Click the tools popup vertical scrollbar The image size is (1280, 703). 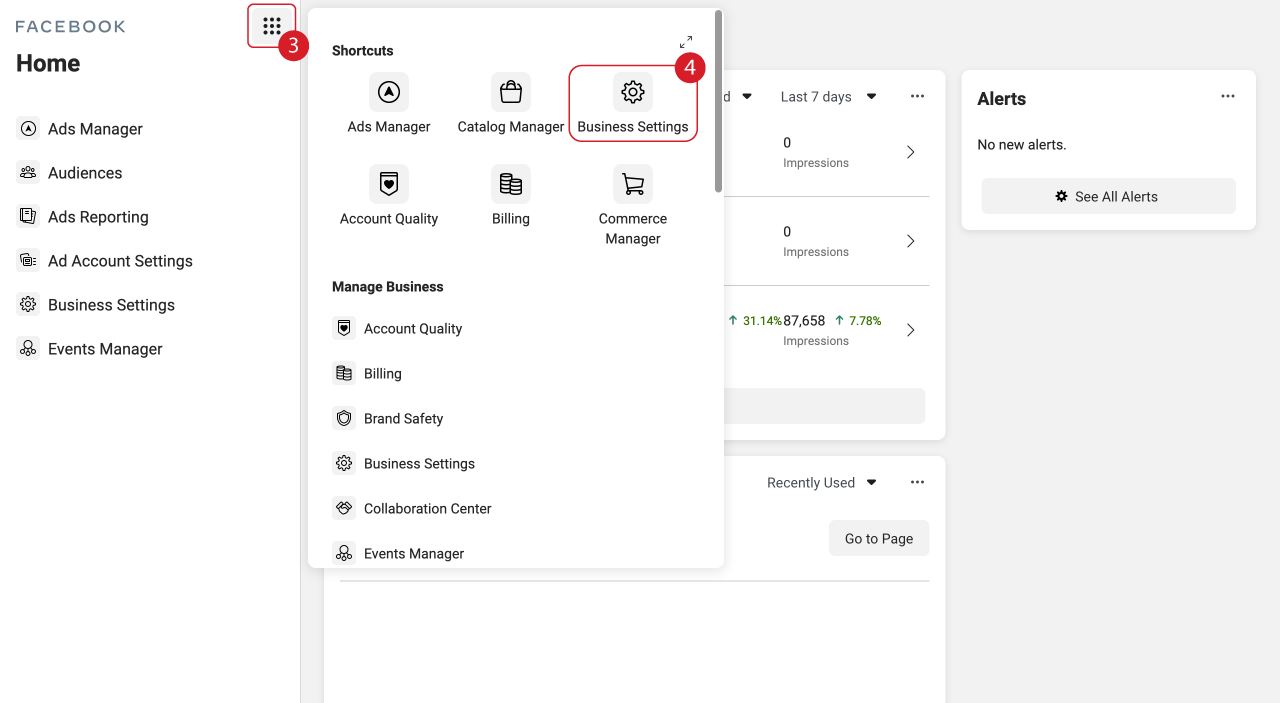click(718, 100)
